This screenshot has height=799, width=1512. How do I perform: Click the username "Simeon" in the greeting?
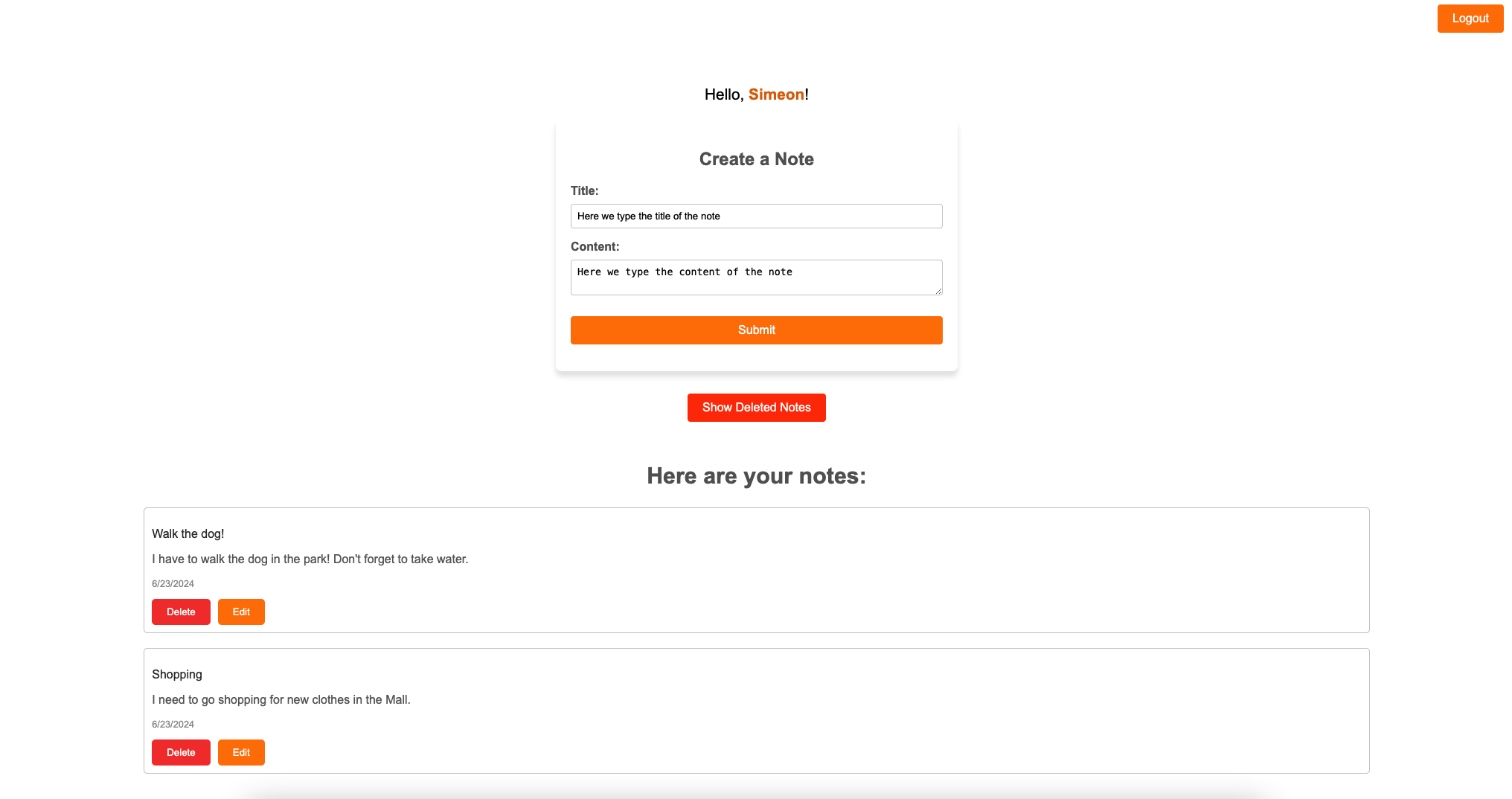tap(776, 94)
